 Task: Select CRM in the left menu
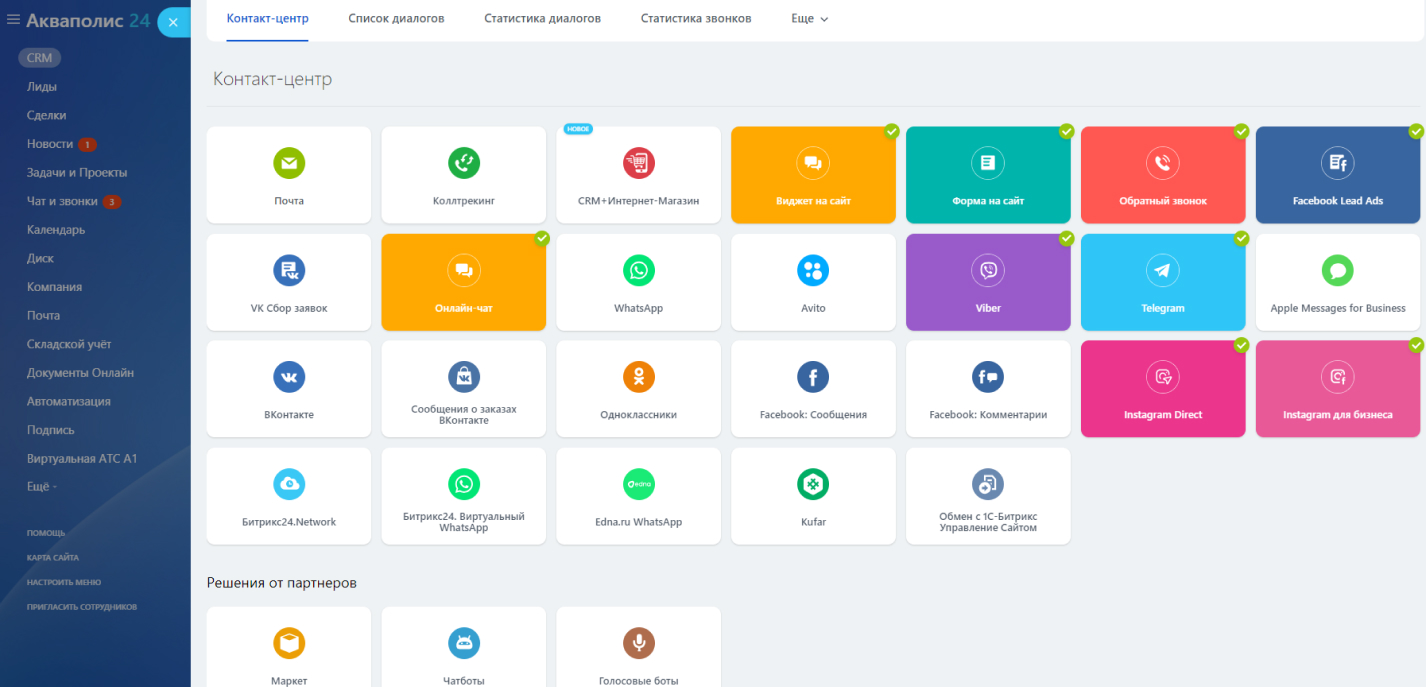click(x=40, y=58)
